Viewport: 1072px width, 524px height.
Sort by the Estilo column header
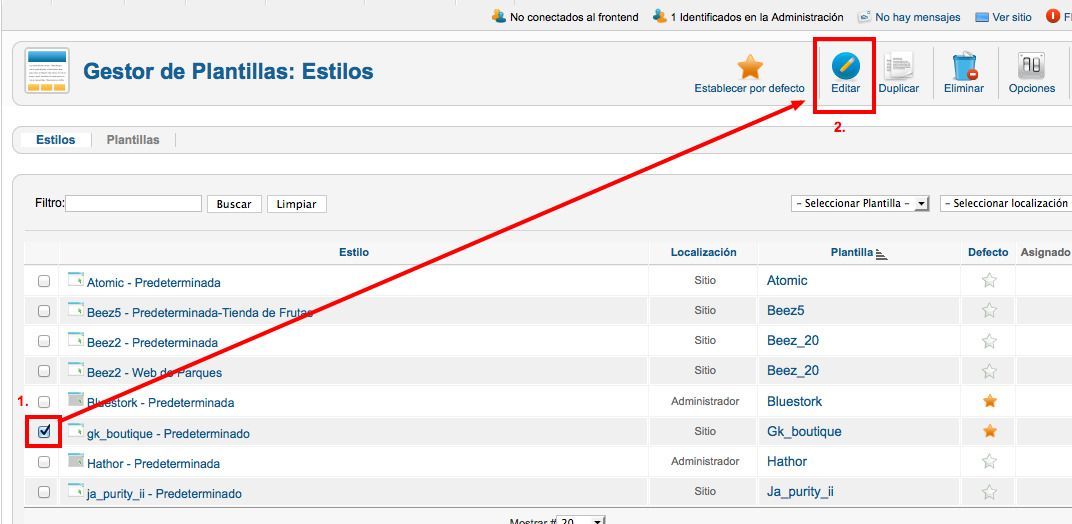click(353, 252)
